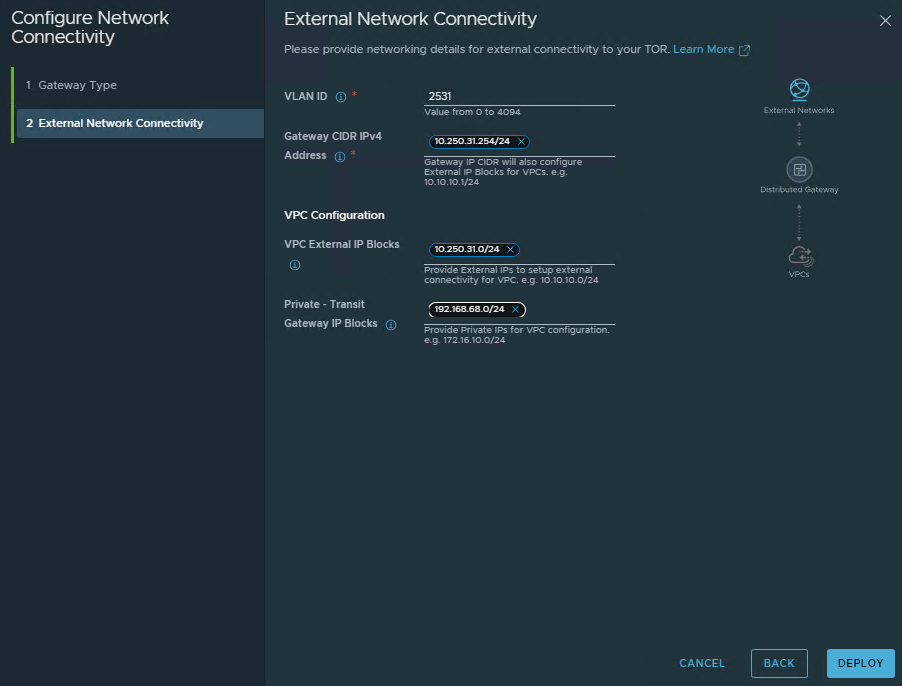Click the Gateway CIDR IPv4 Address input area
Viewport: 902px width, 686px height.
tap(570, 142)
